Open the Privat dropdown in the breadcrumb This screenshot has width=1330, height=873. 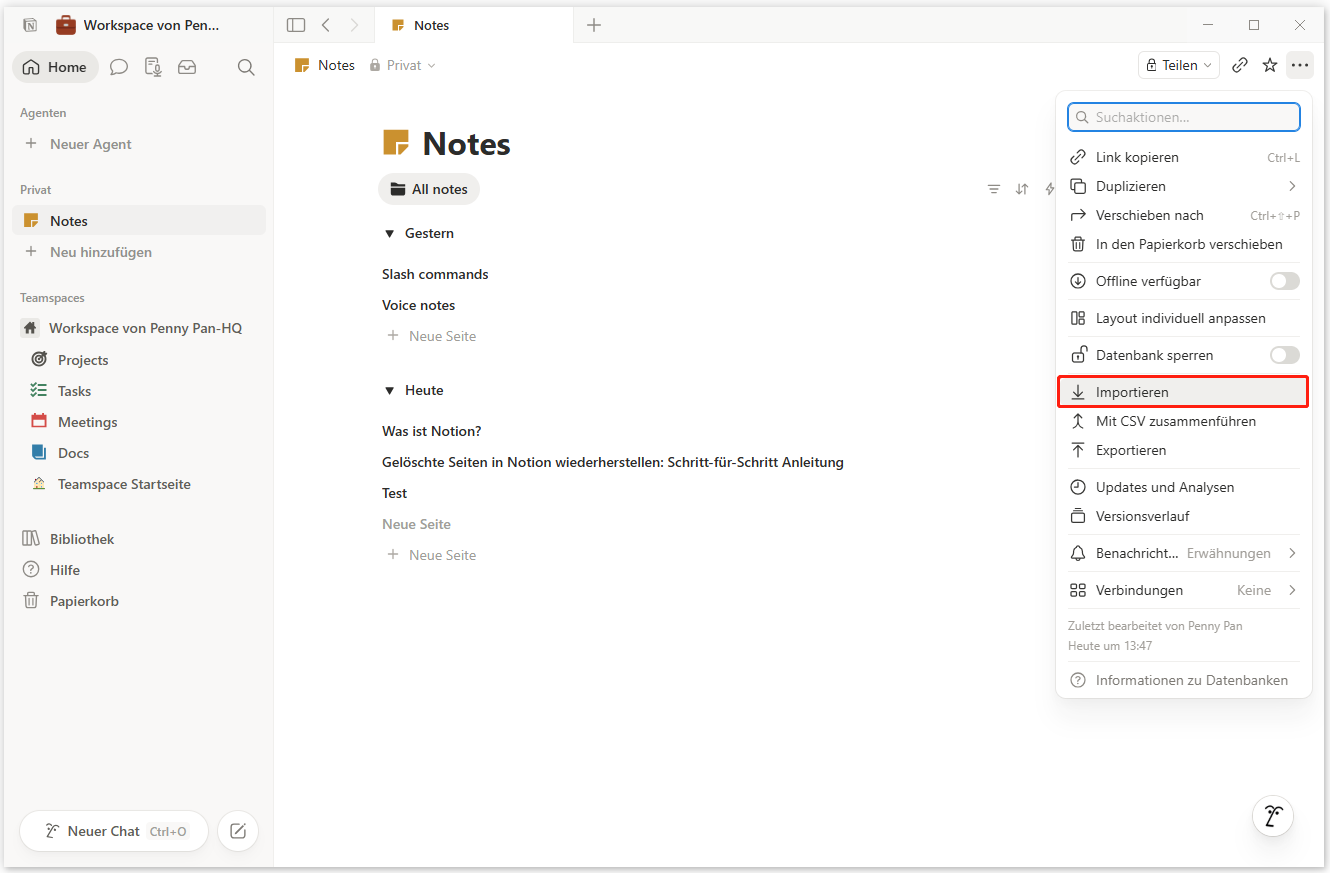[403, 65]
